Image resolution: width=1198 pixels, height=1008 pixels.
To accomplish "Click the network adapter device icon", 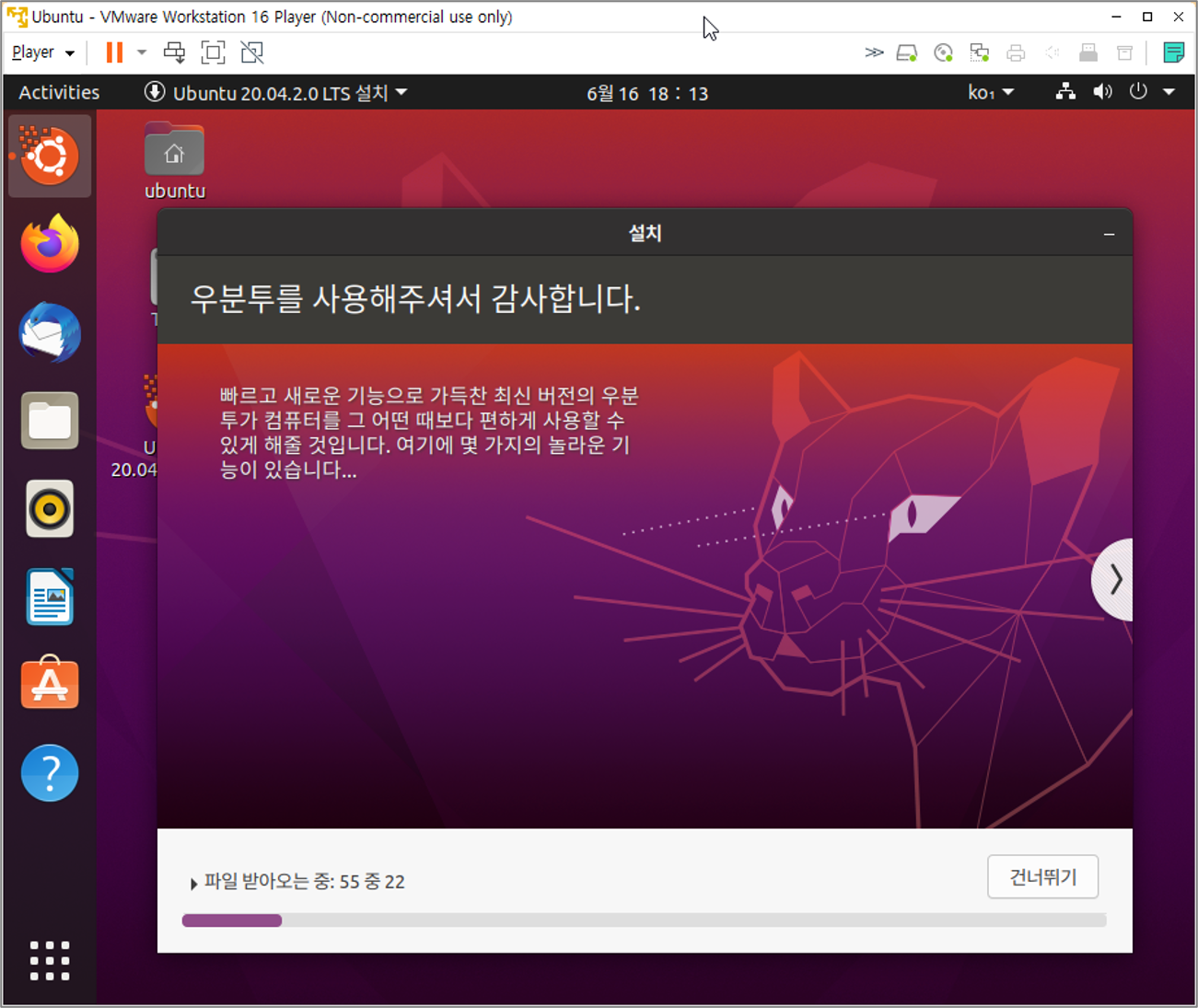I will coord(980,52).
